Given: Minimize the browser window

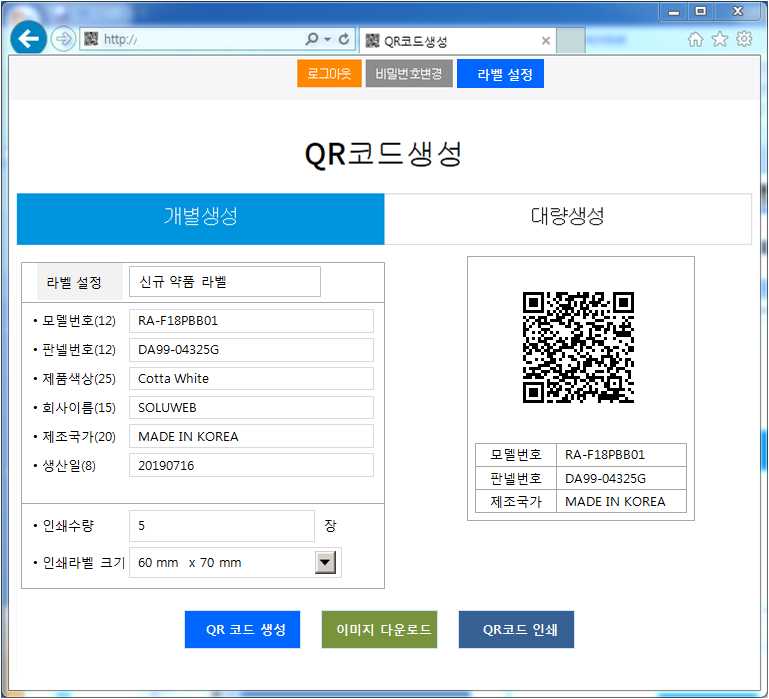Looking at the screenshot, I should click(x=674, y=12).
